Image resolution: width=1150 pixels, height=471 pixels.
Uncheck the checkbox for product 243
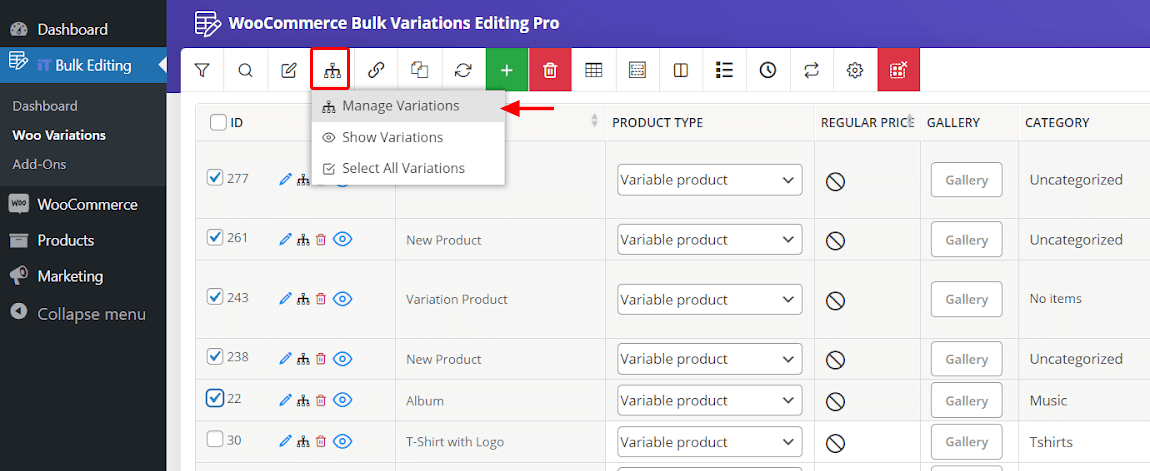[215, 296]
